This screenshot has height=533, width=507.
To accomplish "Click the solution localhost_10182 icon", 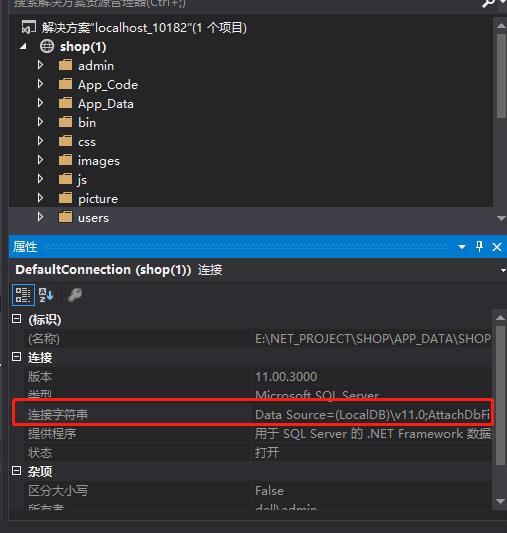I will coord(29,27).
